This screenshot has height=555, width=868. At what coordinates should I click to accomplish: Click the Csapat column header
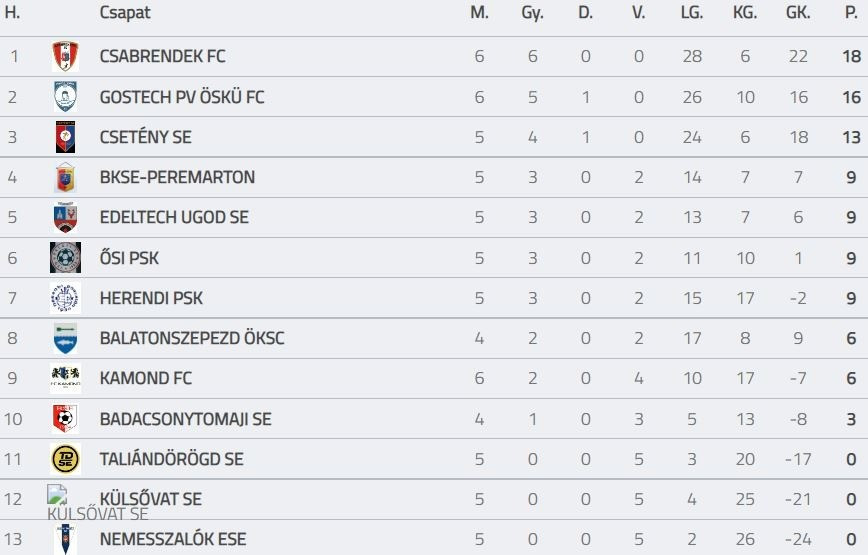point(125,13)
